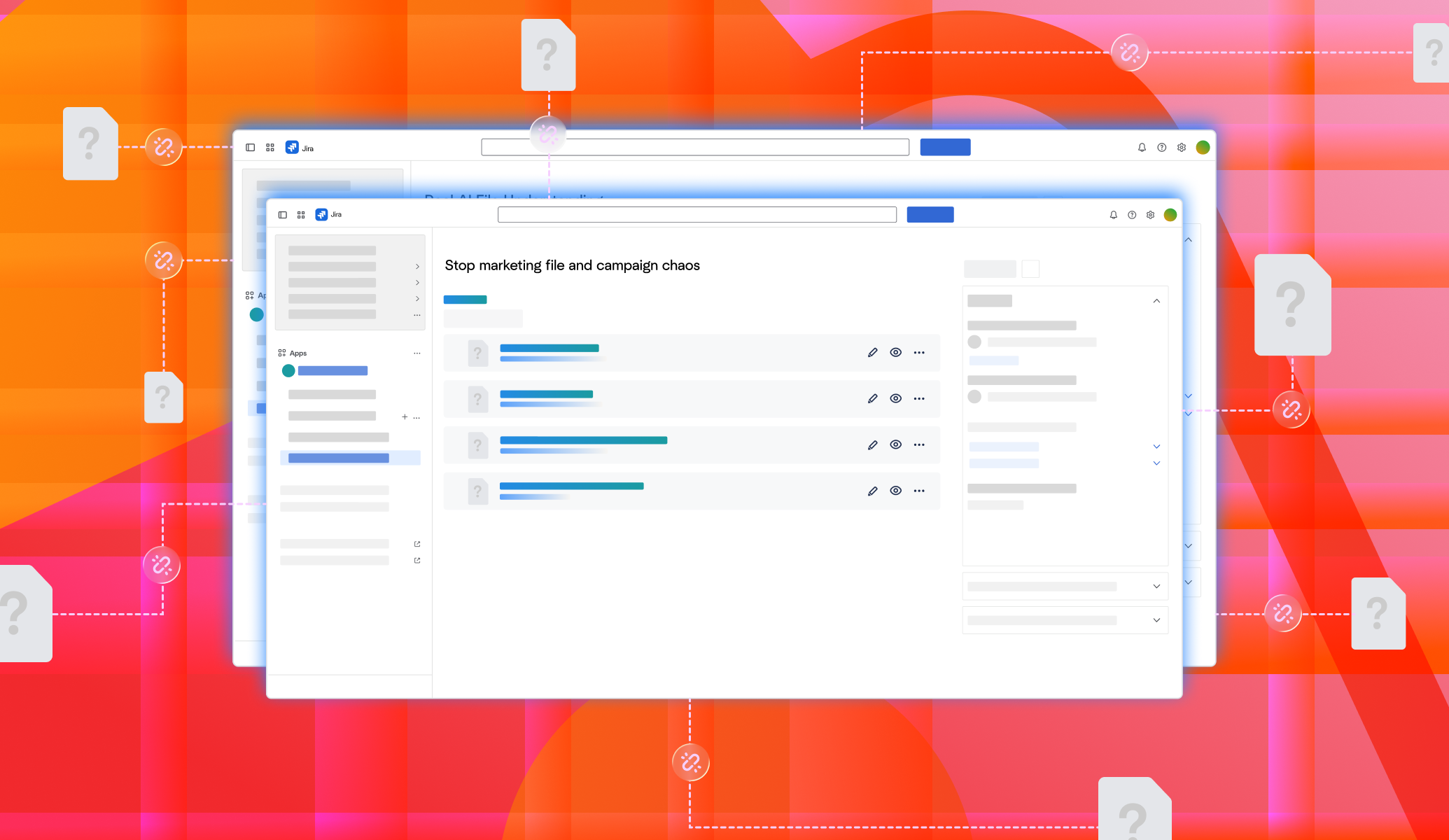Collapse the right details panel chevron

click(x=1156, y=301)
